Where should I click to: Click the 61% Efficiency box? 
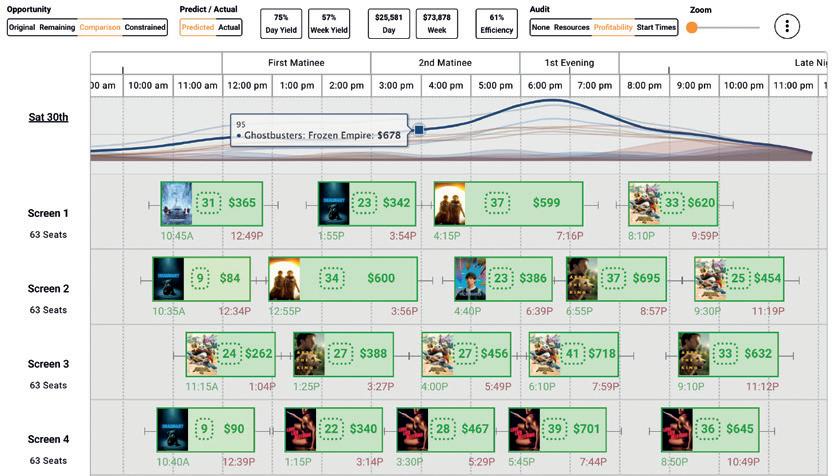pos(496,23)
